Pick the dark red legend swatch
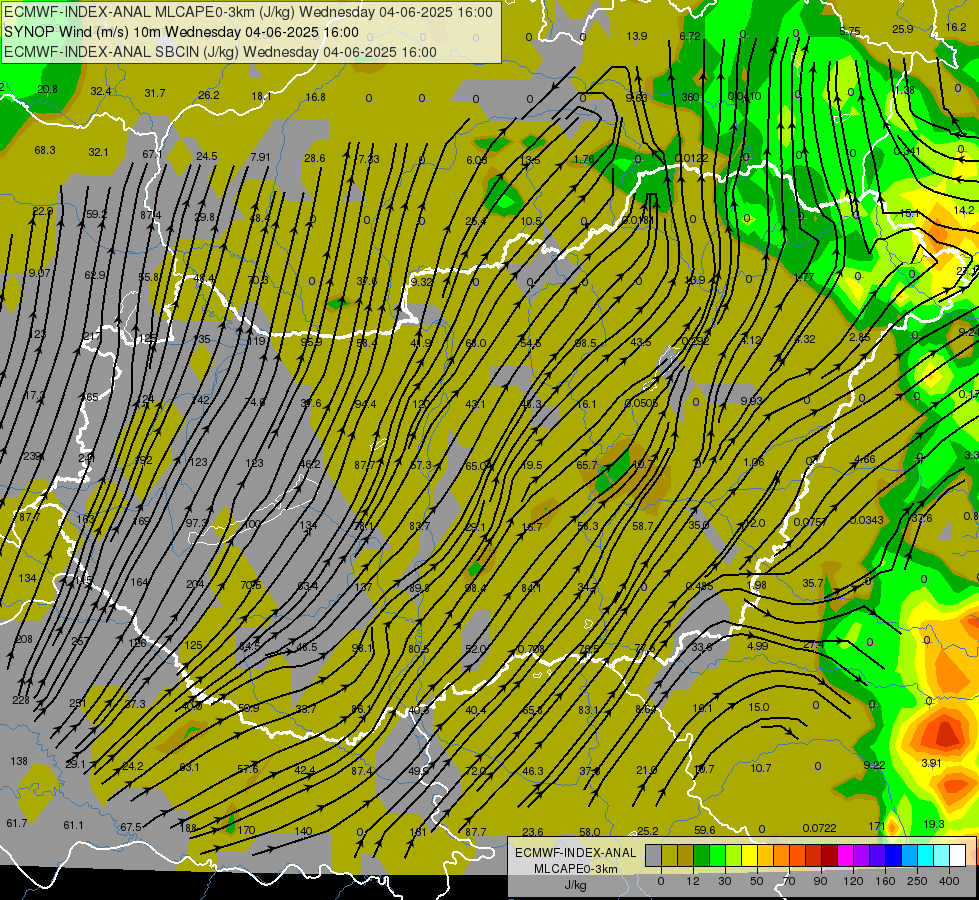Image resolution: width=979 pixels, height=900 pixels. 829,856
